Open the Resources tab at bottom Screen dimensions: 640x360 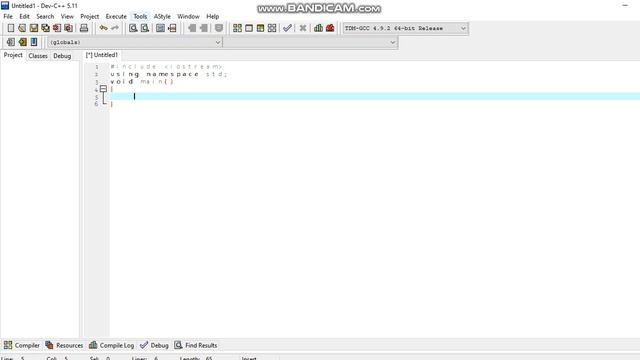tap(64, 345)
